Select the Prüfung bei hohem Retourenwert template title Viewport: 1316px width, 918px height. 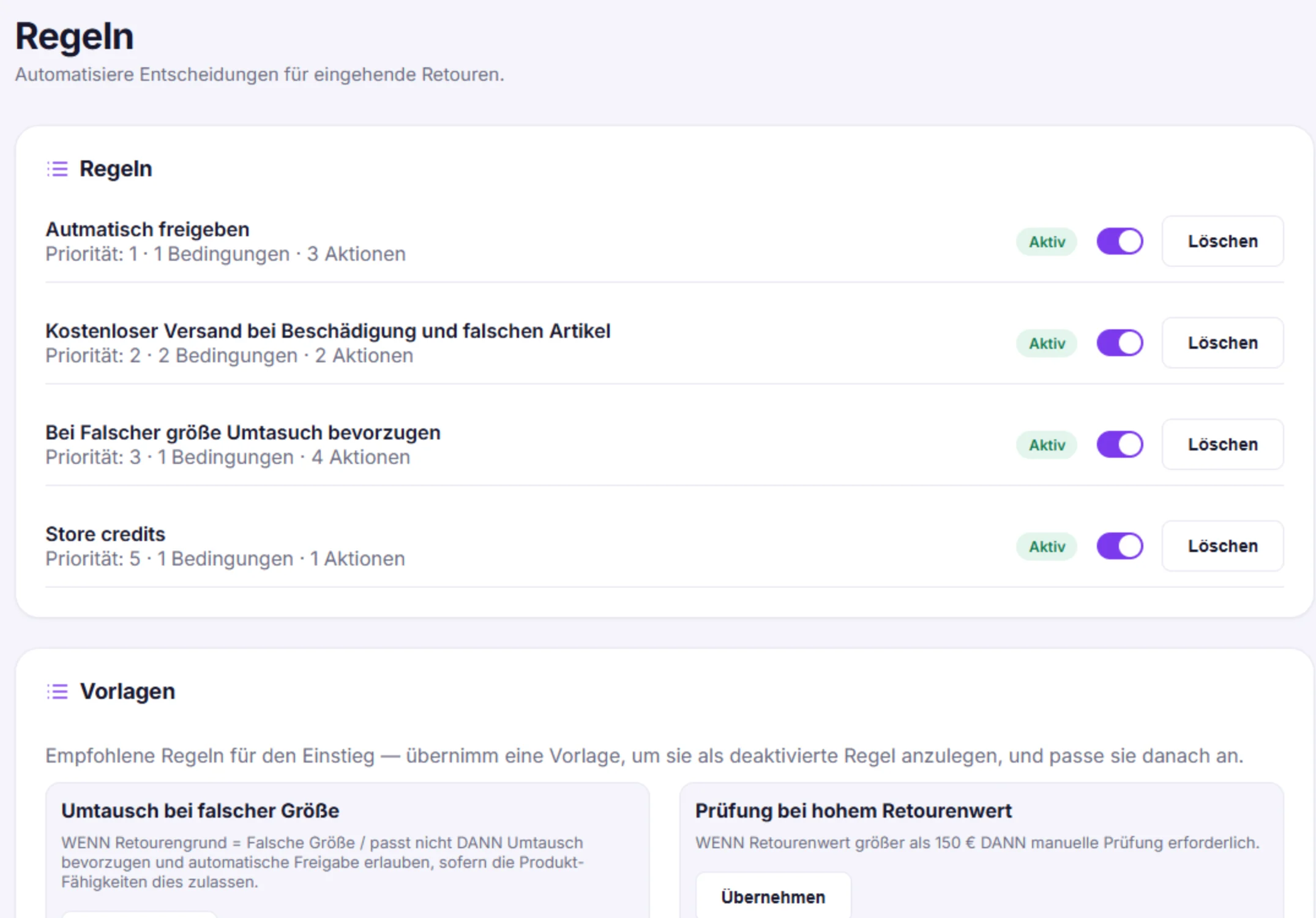(853, 811)
